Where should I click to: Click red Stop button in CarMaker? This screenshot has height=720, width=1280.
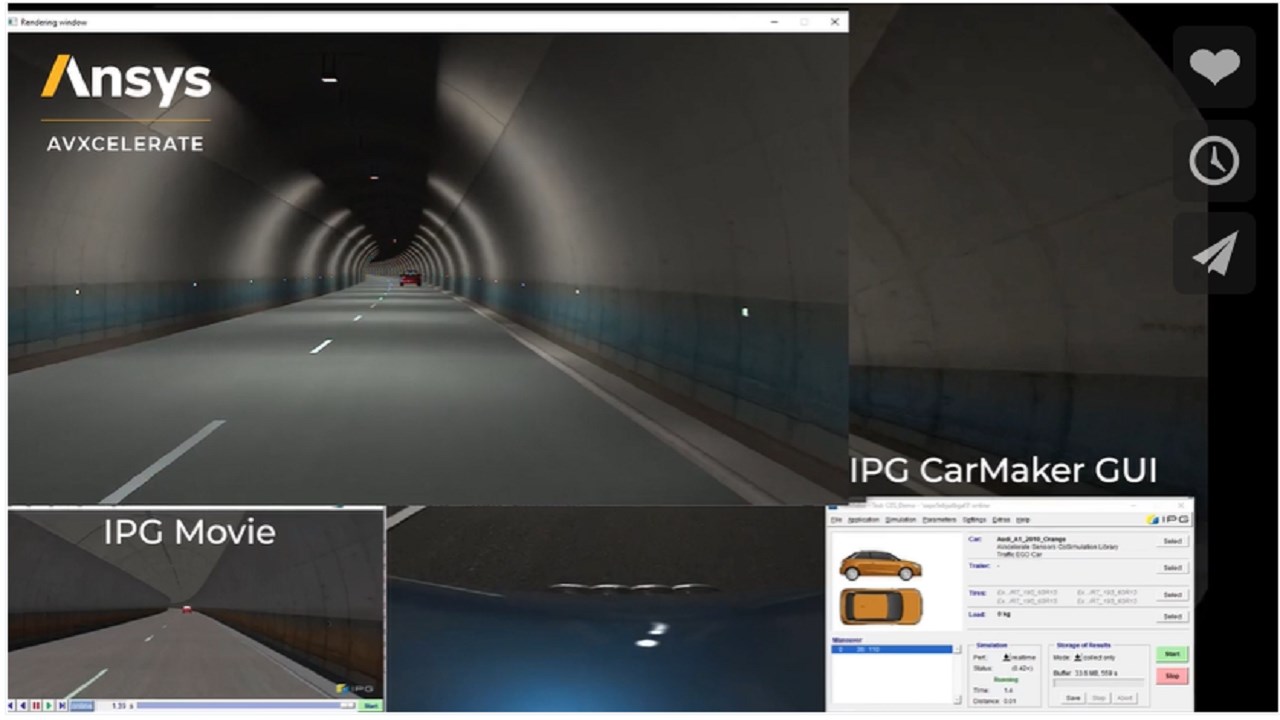click(1172, 676)
